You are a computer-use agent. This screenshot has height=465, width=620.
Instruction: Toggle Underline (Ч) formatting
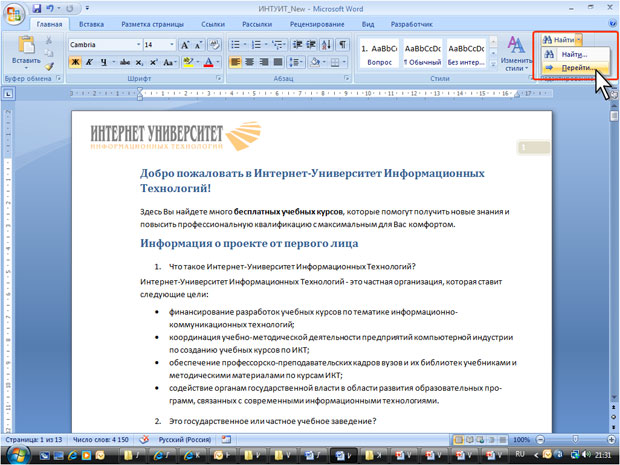104,62
